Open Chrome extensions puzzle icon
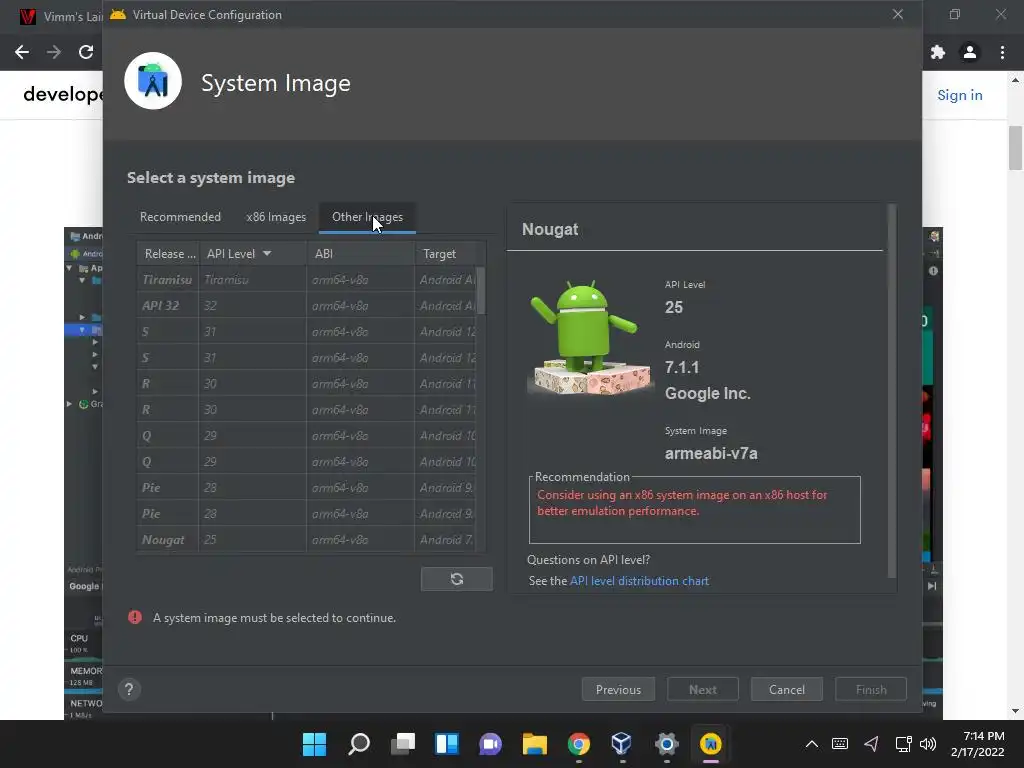This screenshot has width=1024, height=768. point(938,52)
